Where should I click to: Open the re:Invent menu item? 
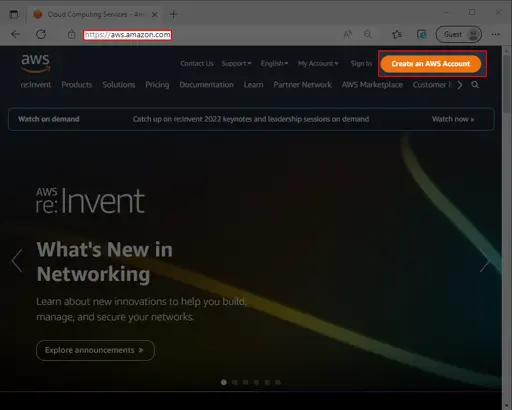[36, 85]
